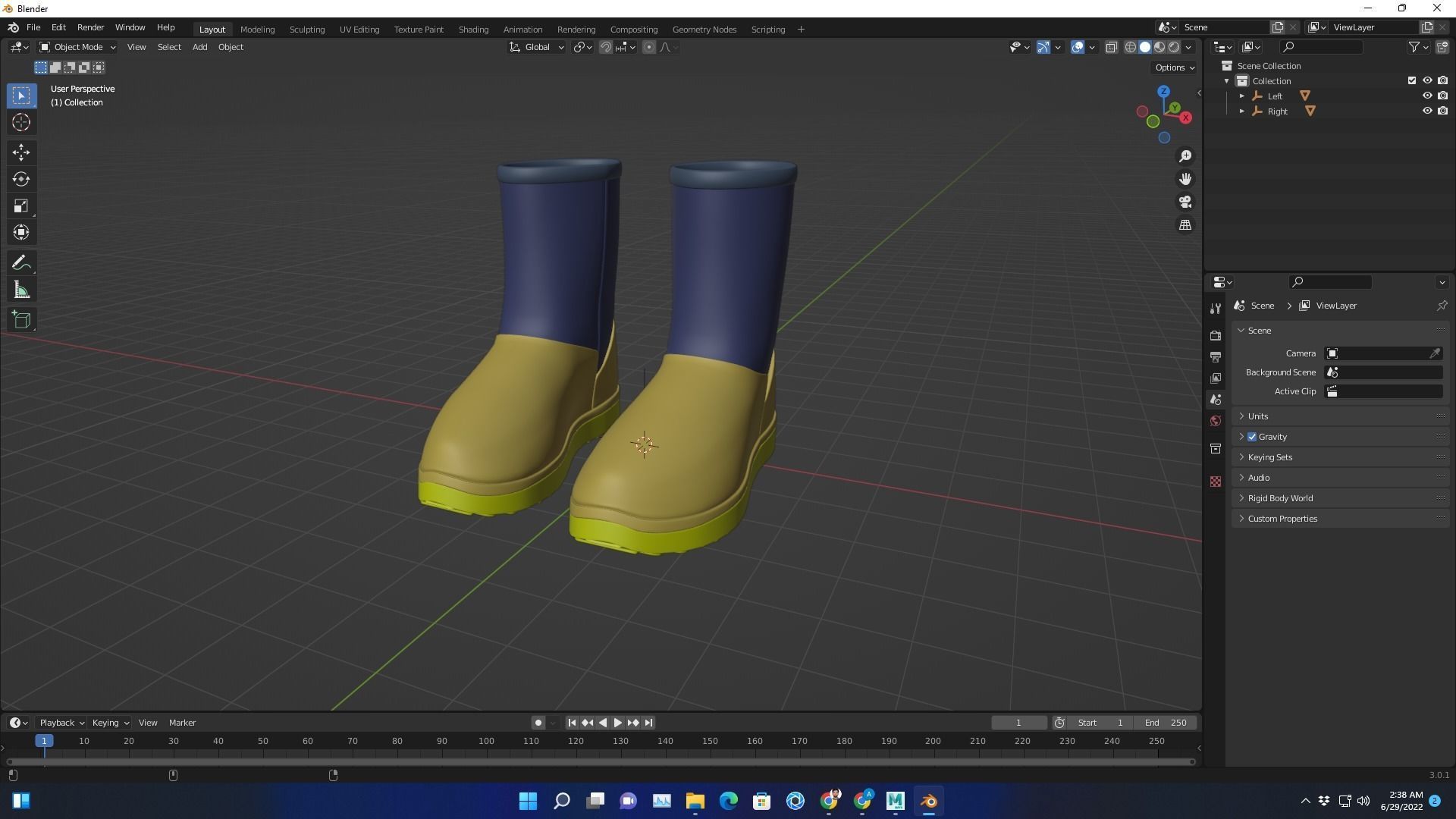Select the Add Cube tool

(x=21, y=320)
